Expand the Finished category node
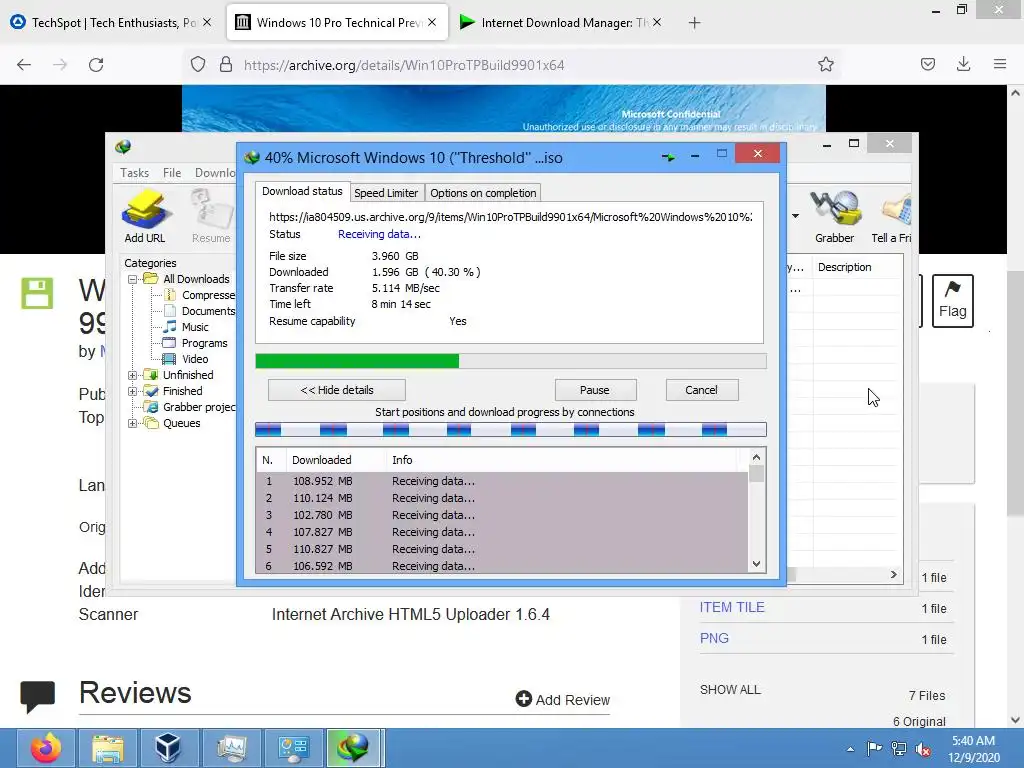Image resolution: width=1024 pixels, height=768 pixels. 133,391
